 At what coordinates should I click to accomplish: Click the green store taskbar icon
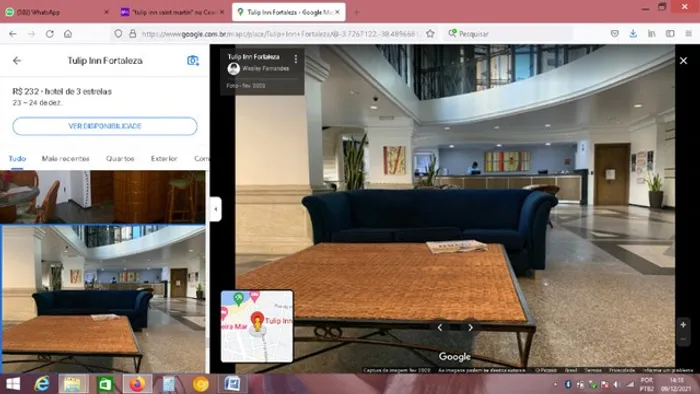(105, 384)
